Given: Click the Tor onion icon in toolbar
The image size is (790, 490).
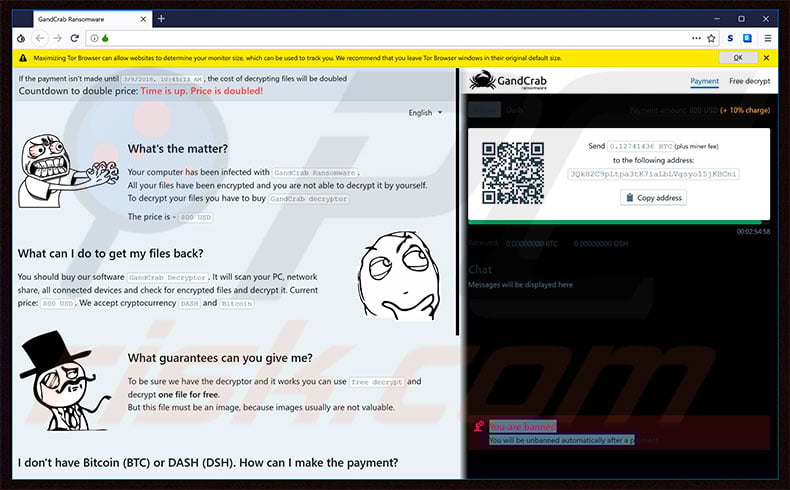Looking at the screenshot, I should [21, 38].
